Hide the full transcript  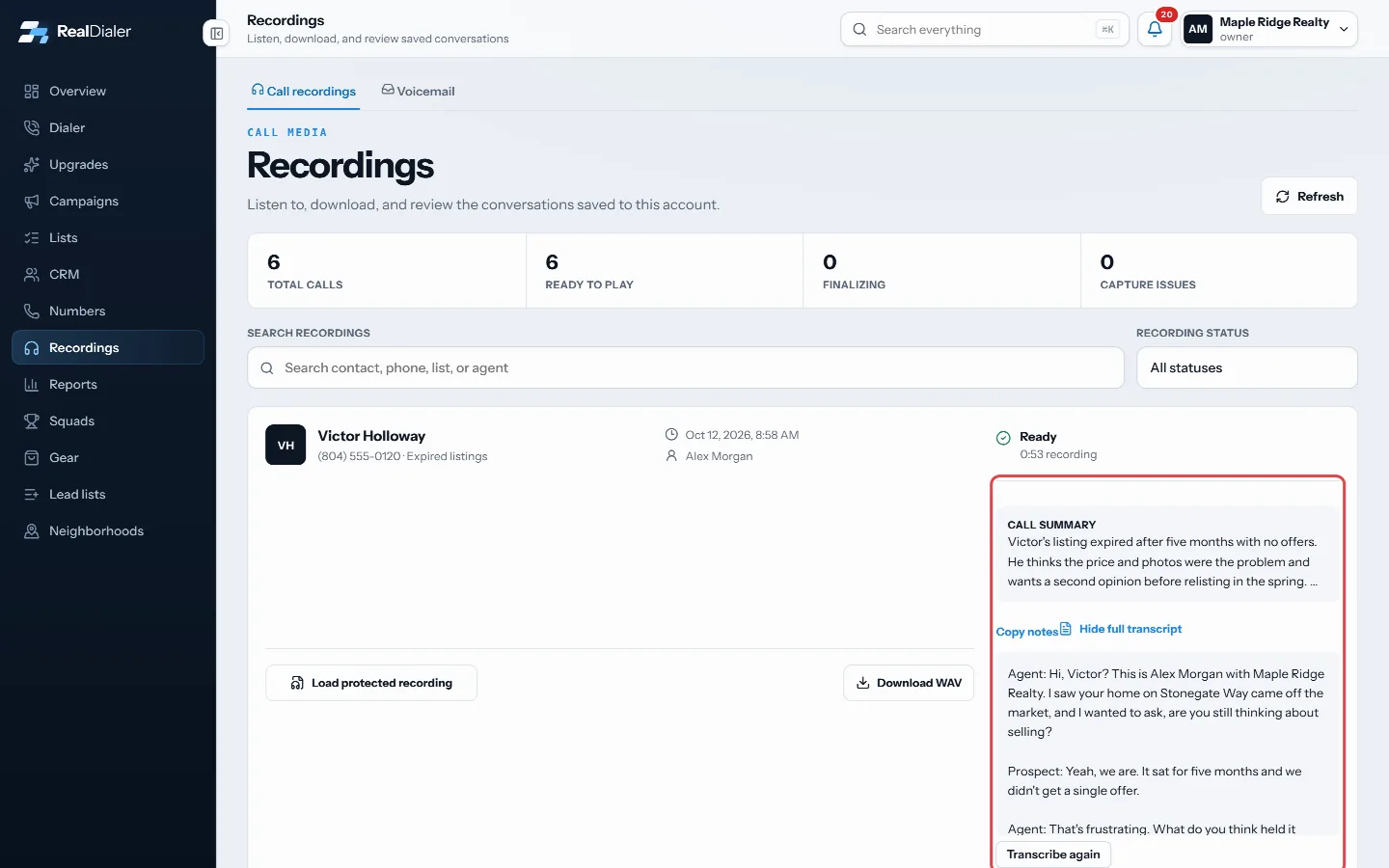(1121, 629)
